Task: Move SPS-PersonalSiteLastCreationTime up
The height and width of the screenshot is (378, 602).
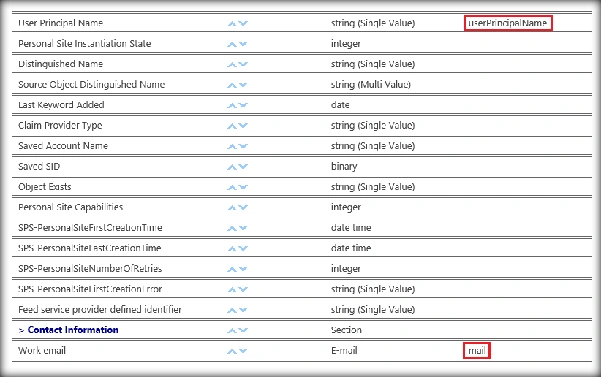Action: tap(232, 249)
